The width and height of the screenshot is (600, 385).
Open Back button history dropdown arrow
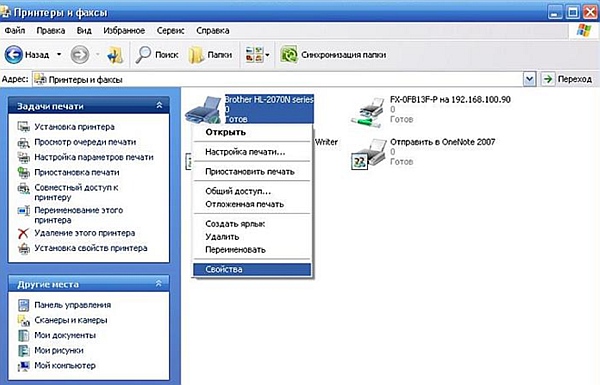(59, 55)
